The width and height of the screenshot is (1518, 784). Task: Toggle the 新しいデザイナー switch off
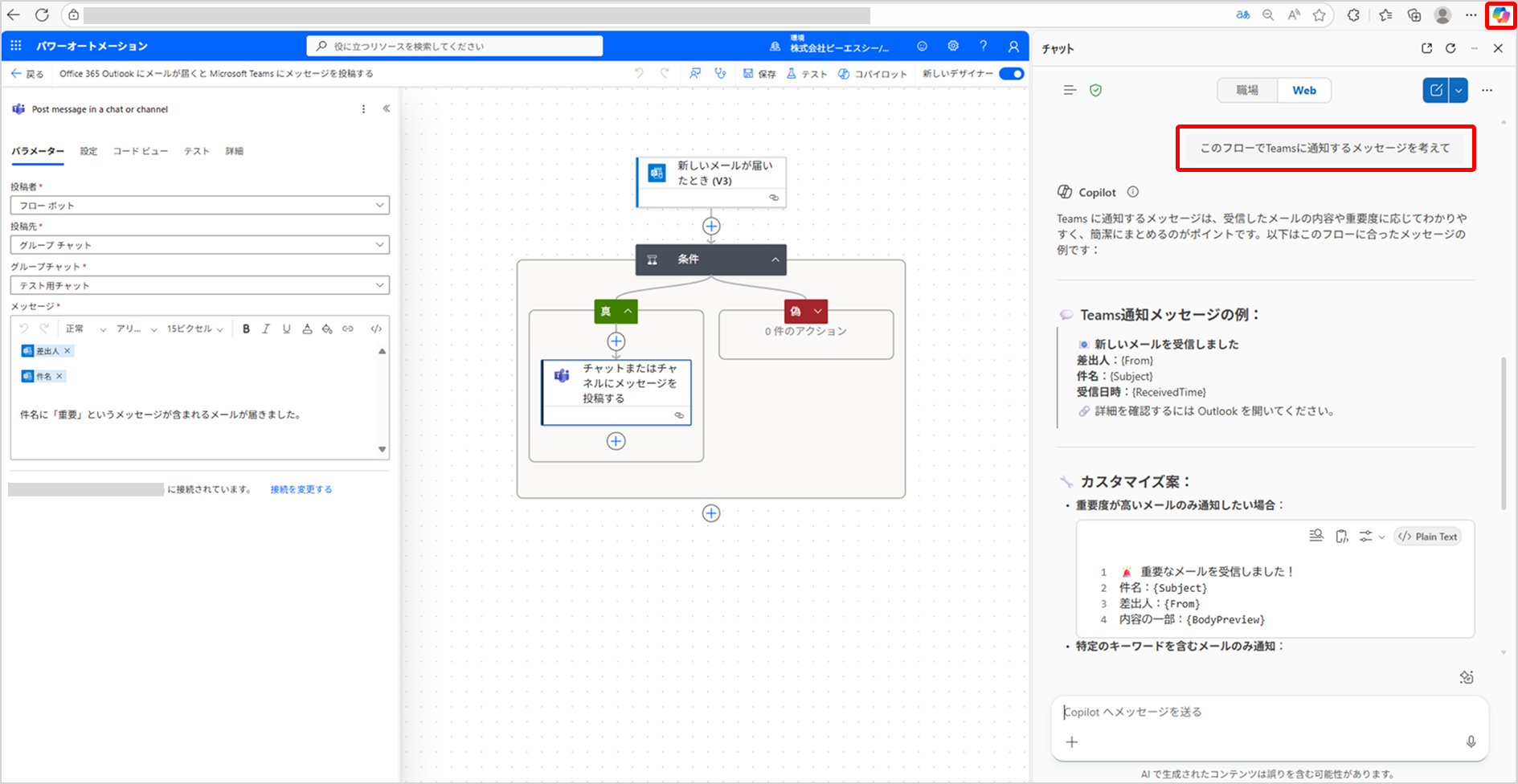pos(1011,74)
